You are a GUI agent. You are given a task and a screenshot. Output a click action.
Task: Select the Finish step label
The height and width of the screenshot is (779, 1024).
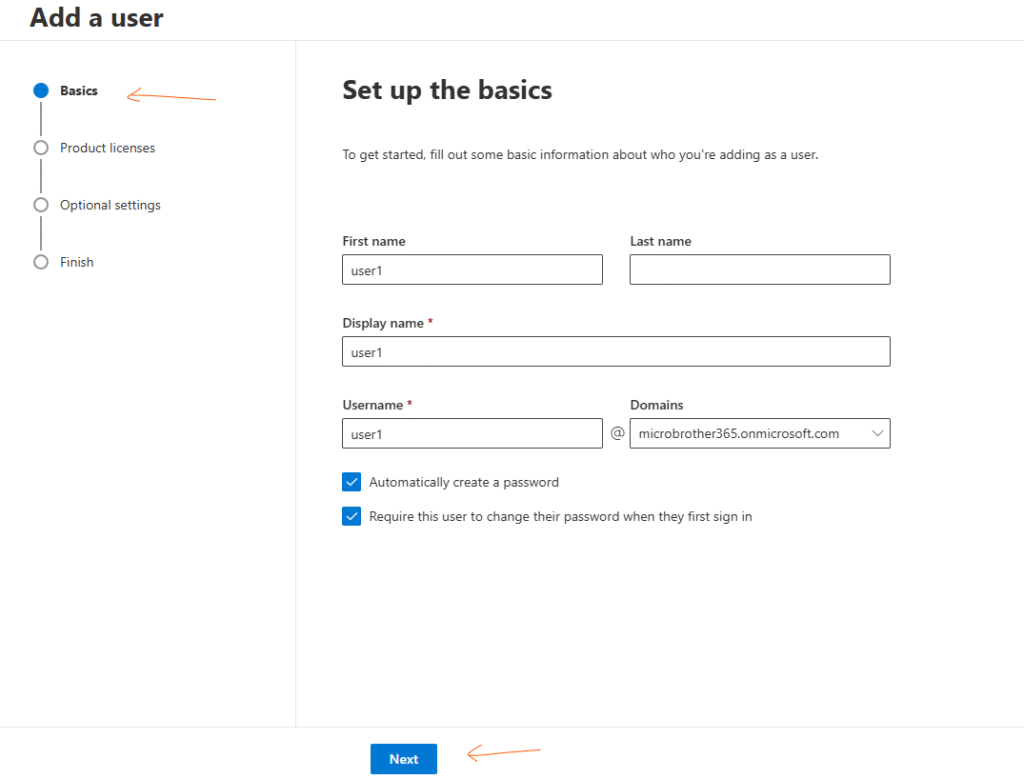[x=77, y=262]
